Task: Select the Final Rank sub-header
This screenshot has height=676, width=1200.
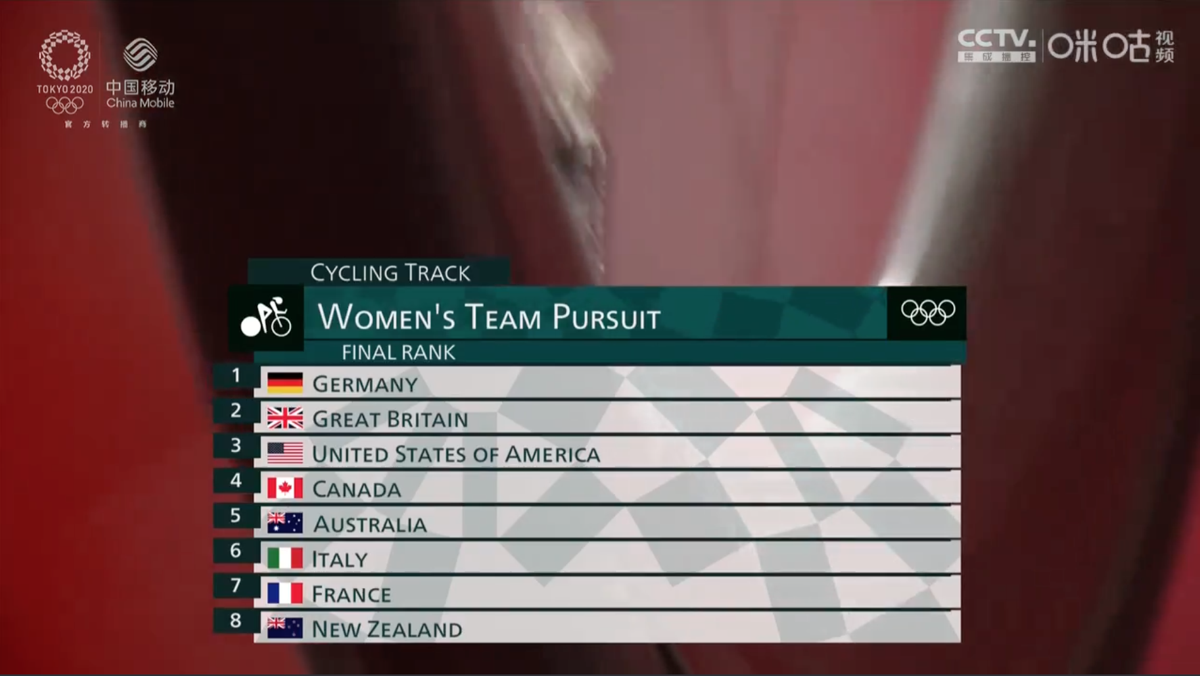Action: pos(398,352)
